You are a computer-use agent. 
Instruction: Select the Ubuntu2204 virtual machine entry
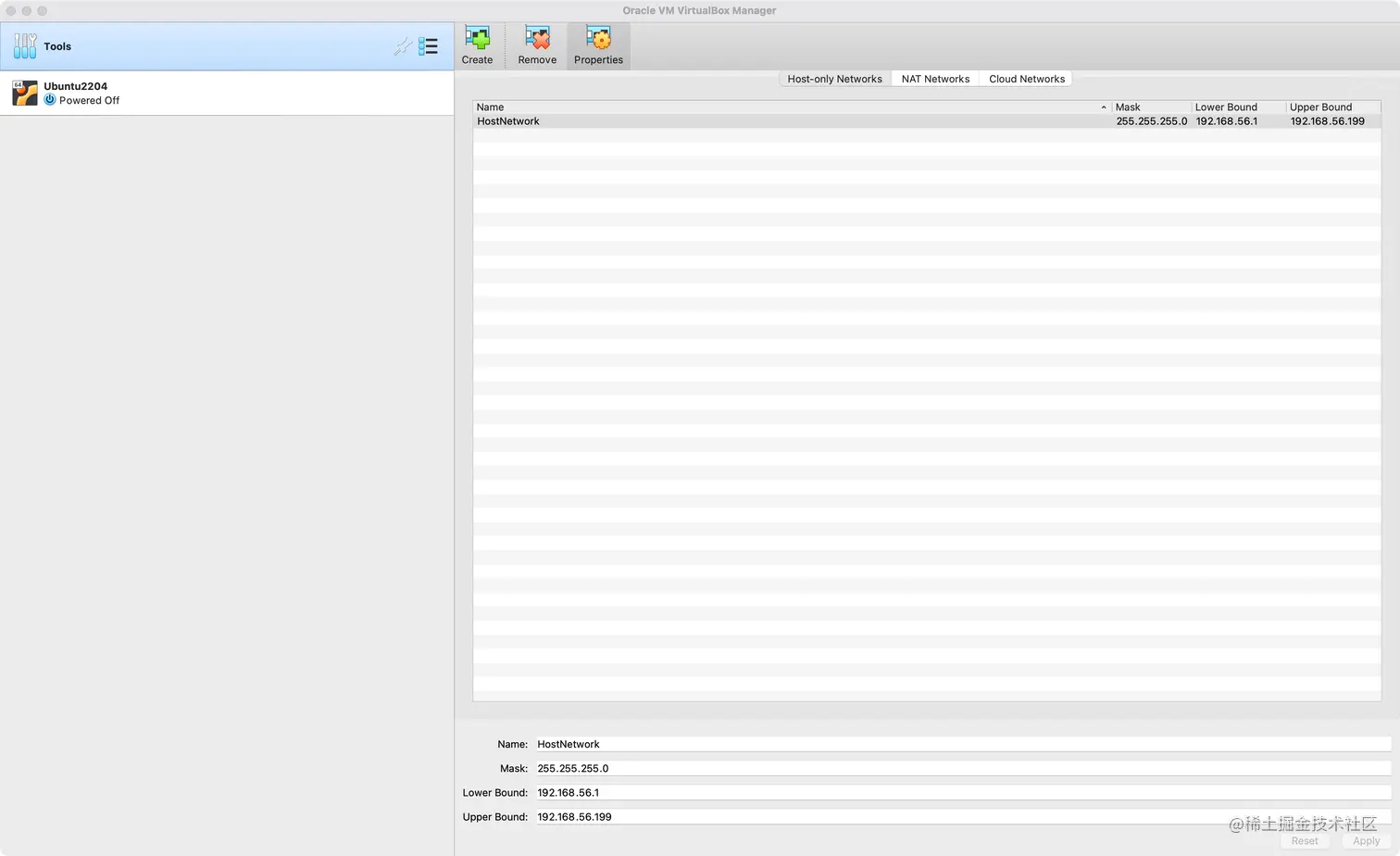point(227,93)
